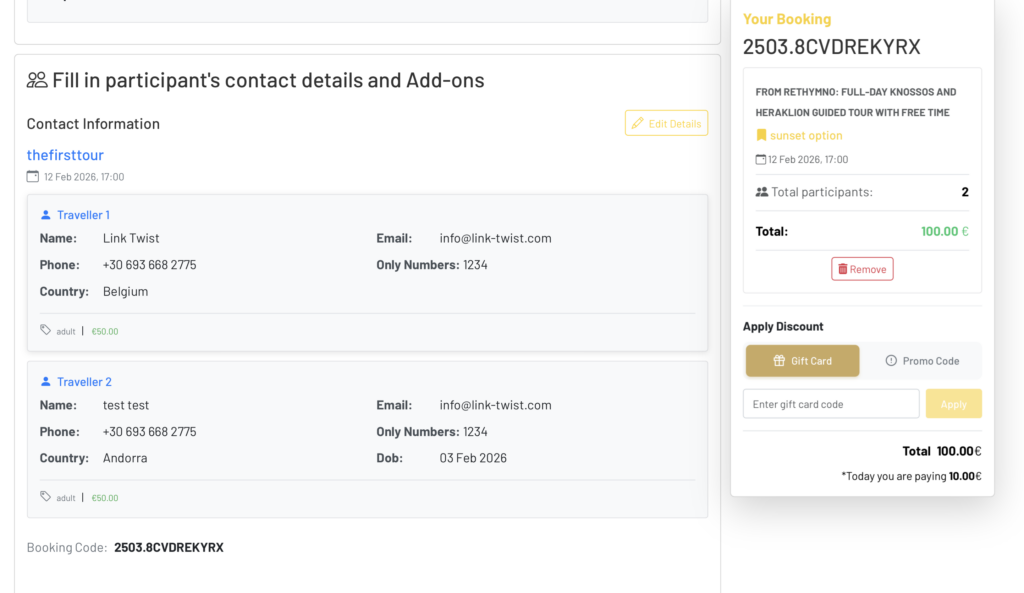Click the Total participants people icon
The width and height of the screenshot is (1024, 593).
point(762,192)
